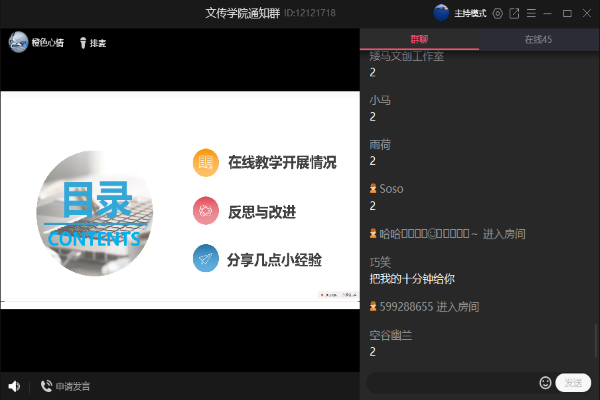The width and height of the screenshot is (600, 400).
Task: Click the orange 在线教学开展情况 book icon
Action: 206,162
